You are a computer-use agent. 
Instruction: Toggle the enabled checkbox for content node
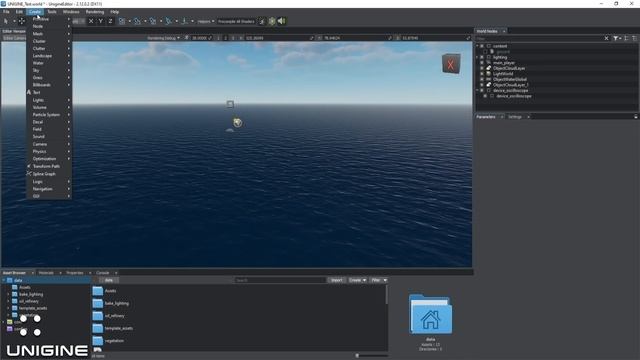tap(482, 46)
